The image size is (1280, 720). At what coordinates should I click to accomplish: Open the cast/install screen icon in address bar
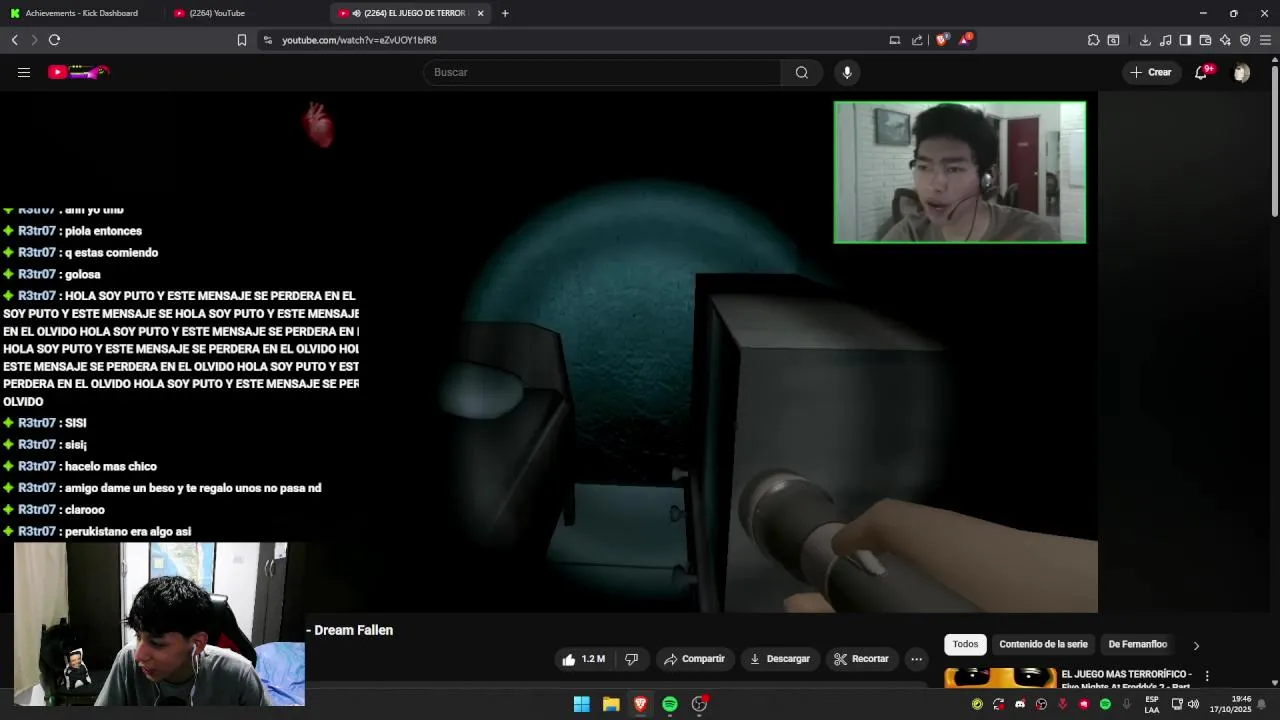pyautogui.click(x=895, y=40)
